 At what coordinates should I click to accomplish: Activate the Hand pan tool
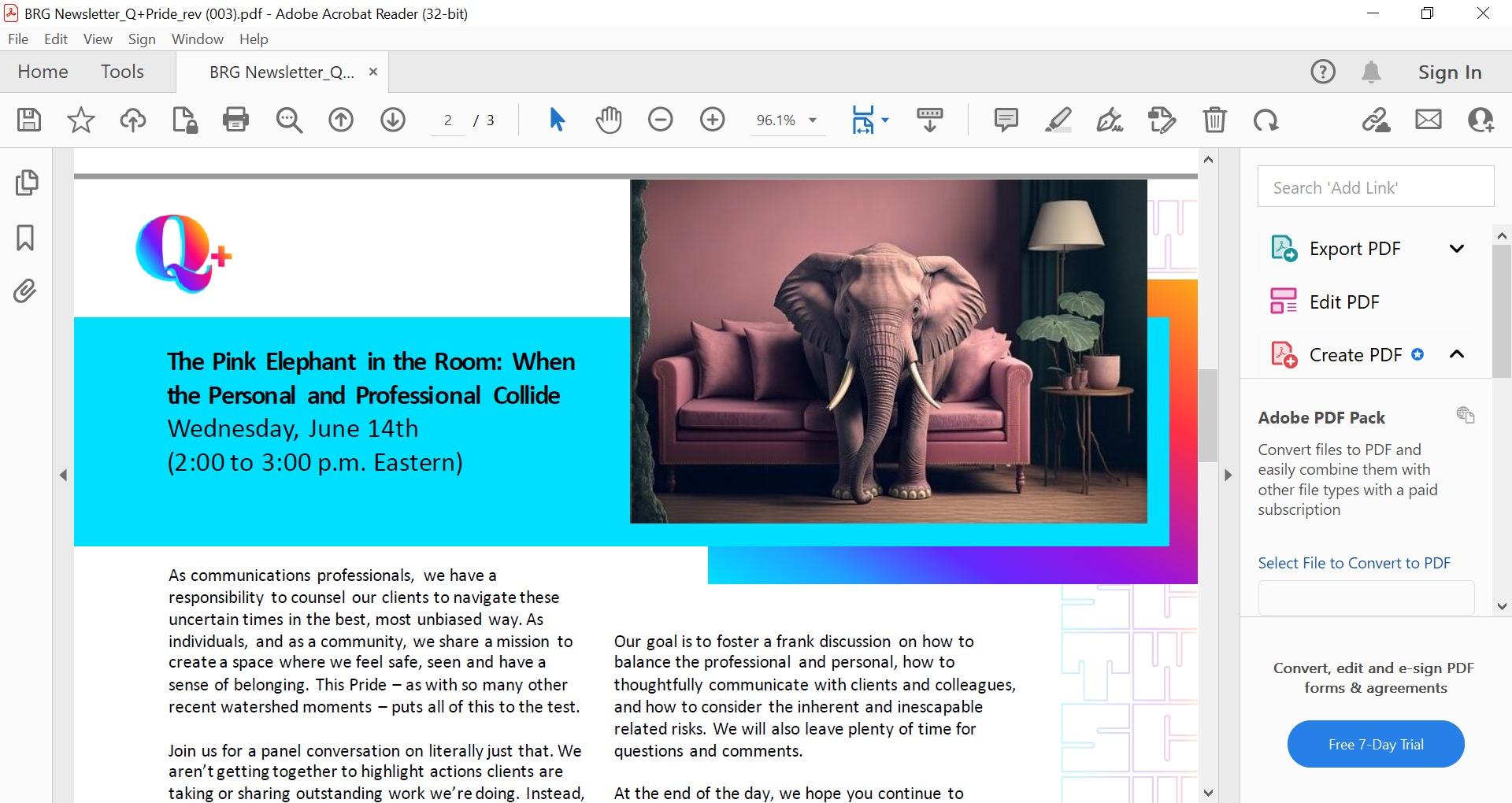coord(609,120)
